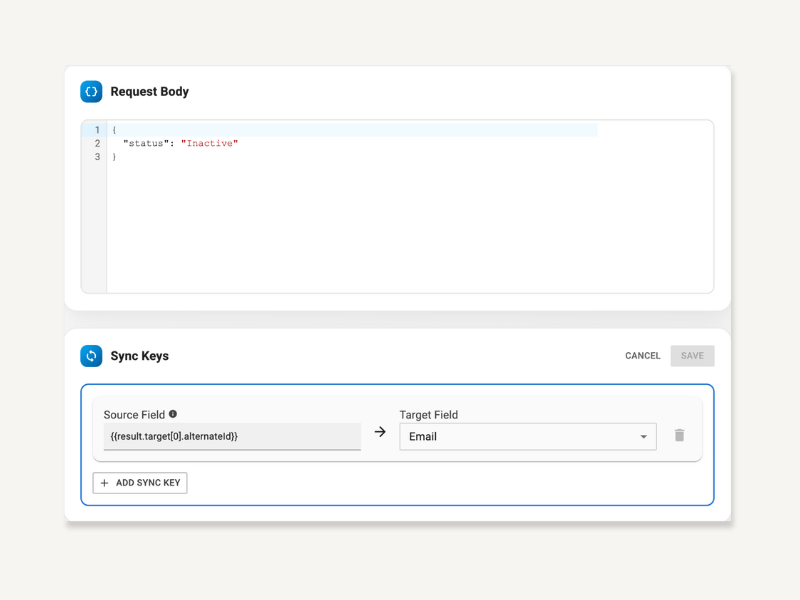
Task: Click the Request Body braces icon
Action: click(x=91, y=92)
